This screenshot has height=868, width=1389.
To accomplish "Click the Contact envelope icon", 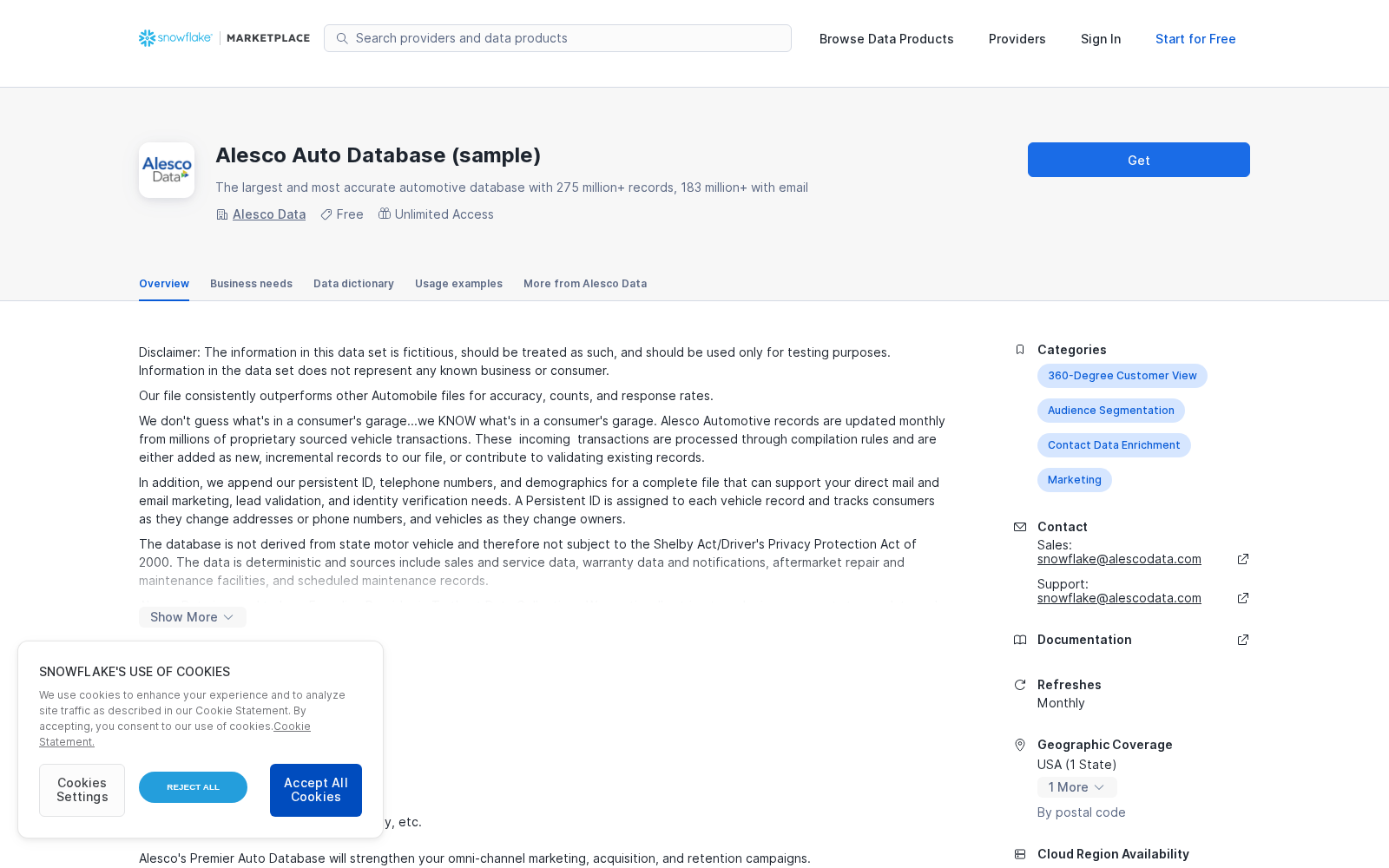I will click(x=1020, y=527).
